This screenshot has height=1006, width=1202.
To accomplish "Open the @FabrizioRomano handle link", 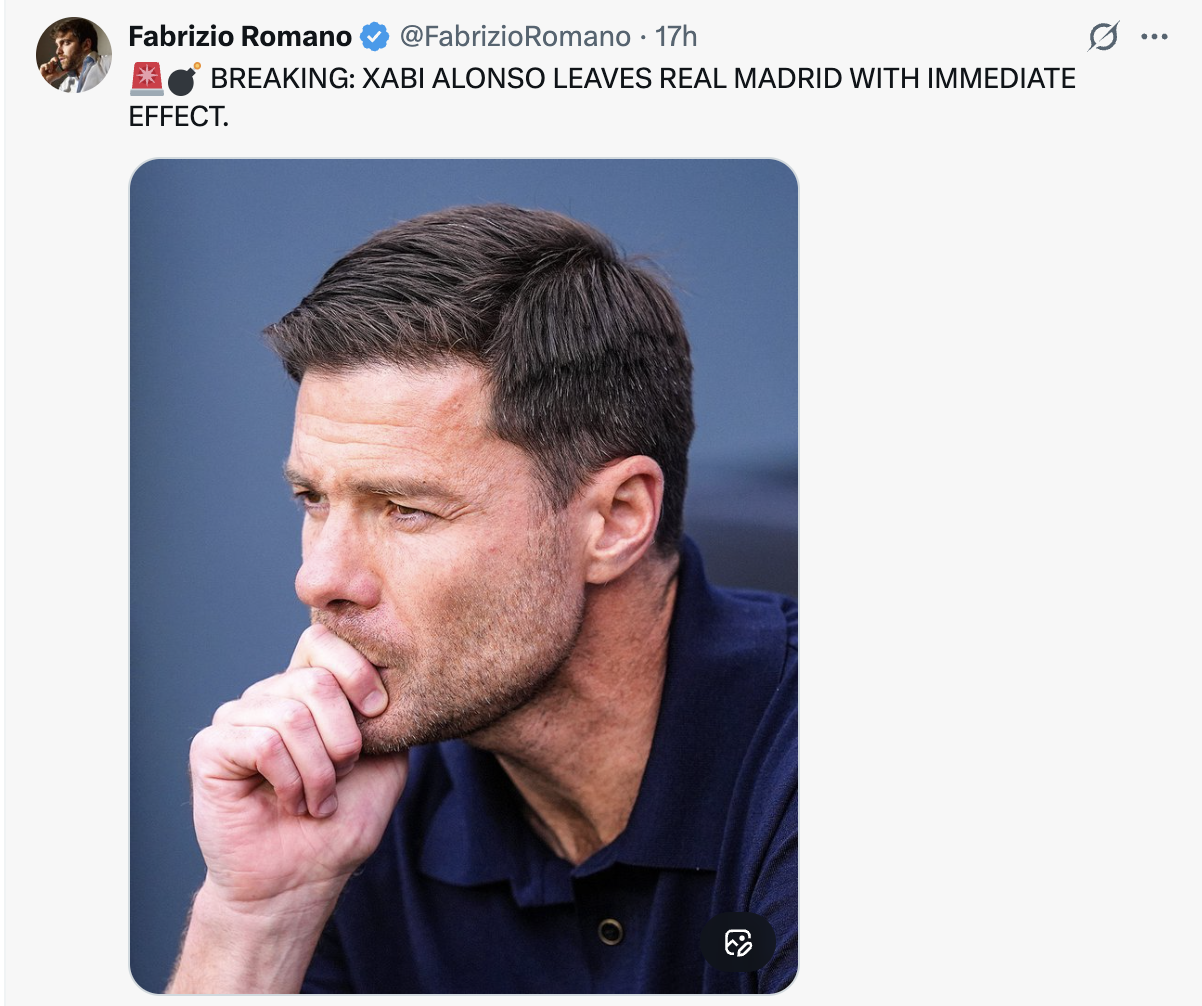I will [x=515, y=37].
